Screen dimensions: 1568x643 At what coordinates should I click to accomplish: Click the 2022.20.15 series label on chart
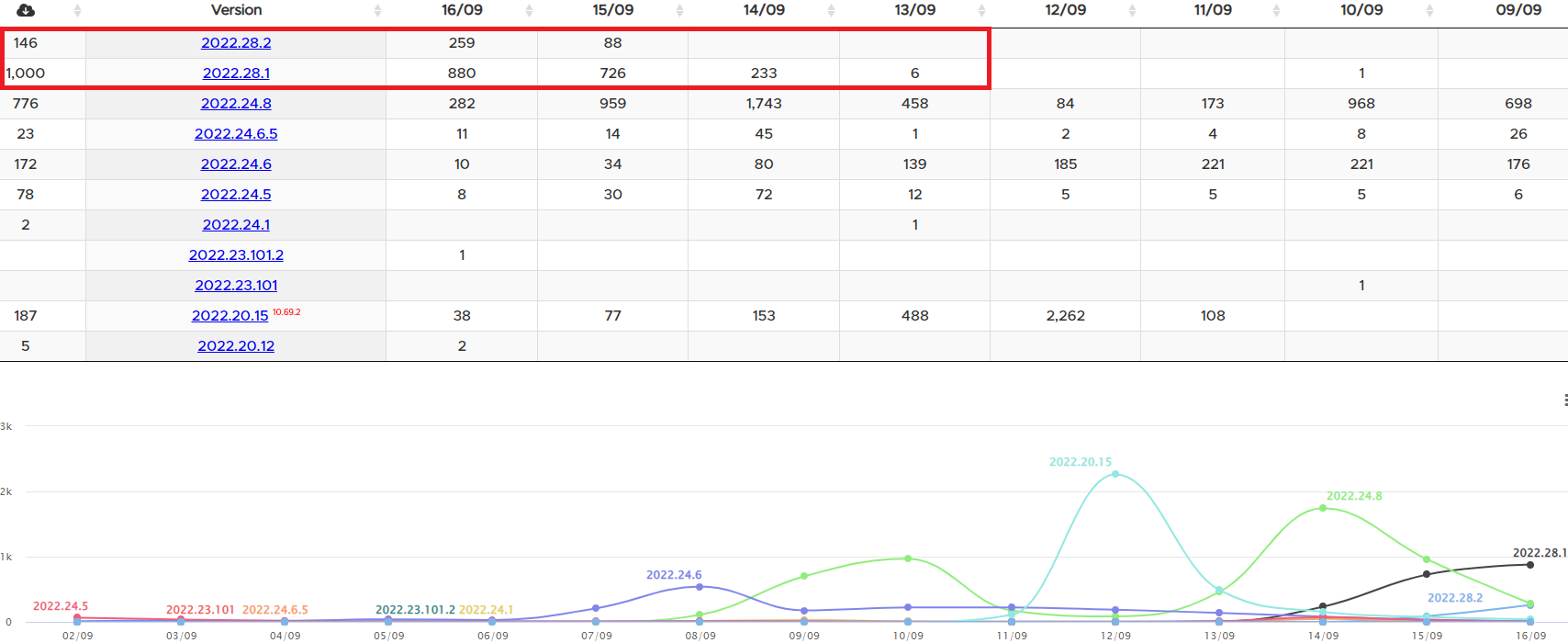click(x=1081, y=462)
